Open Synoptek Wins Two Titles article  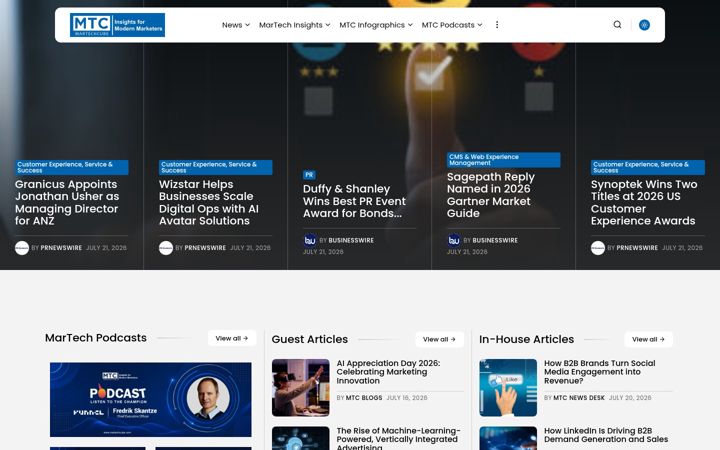[x=644, y=202]
